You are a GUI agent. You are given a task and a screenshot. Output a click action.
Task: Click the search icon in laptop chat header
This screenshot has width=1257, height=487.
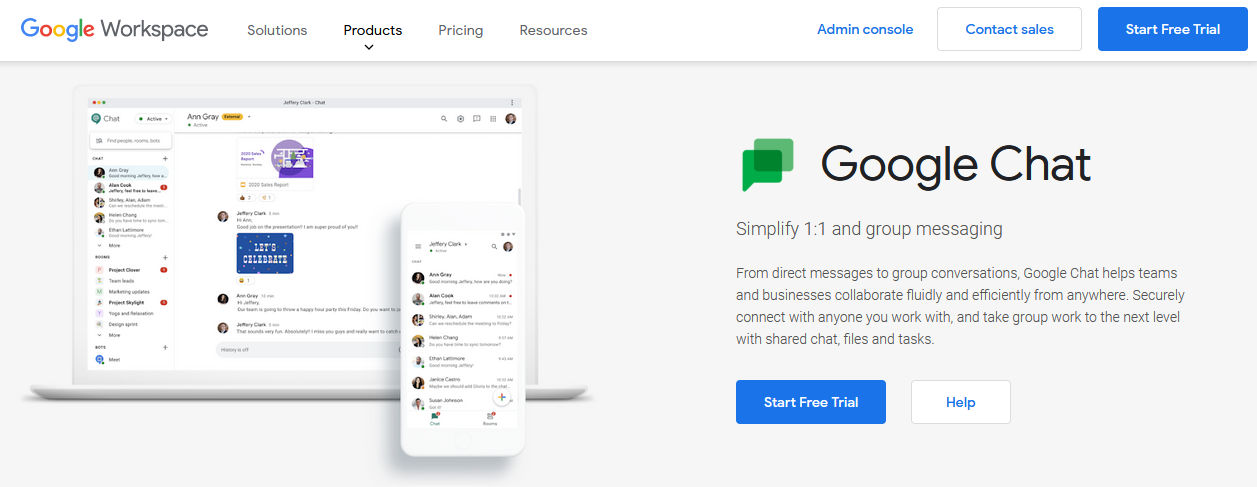click(444, 118)
